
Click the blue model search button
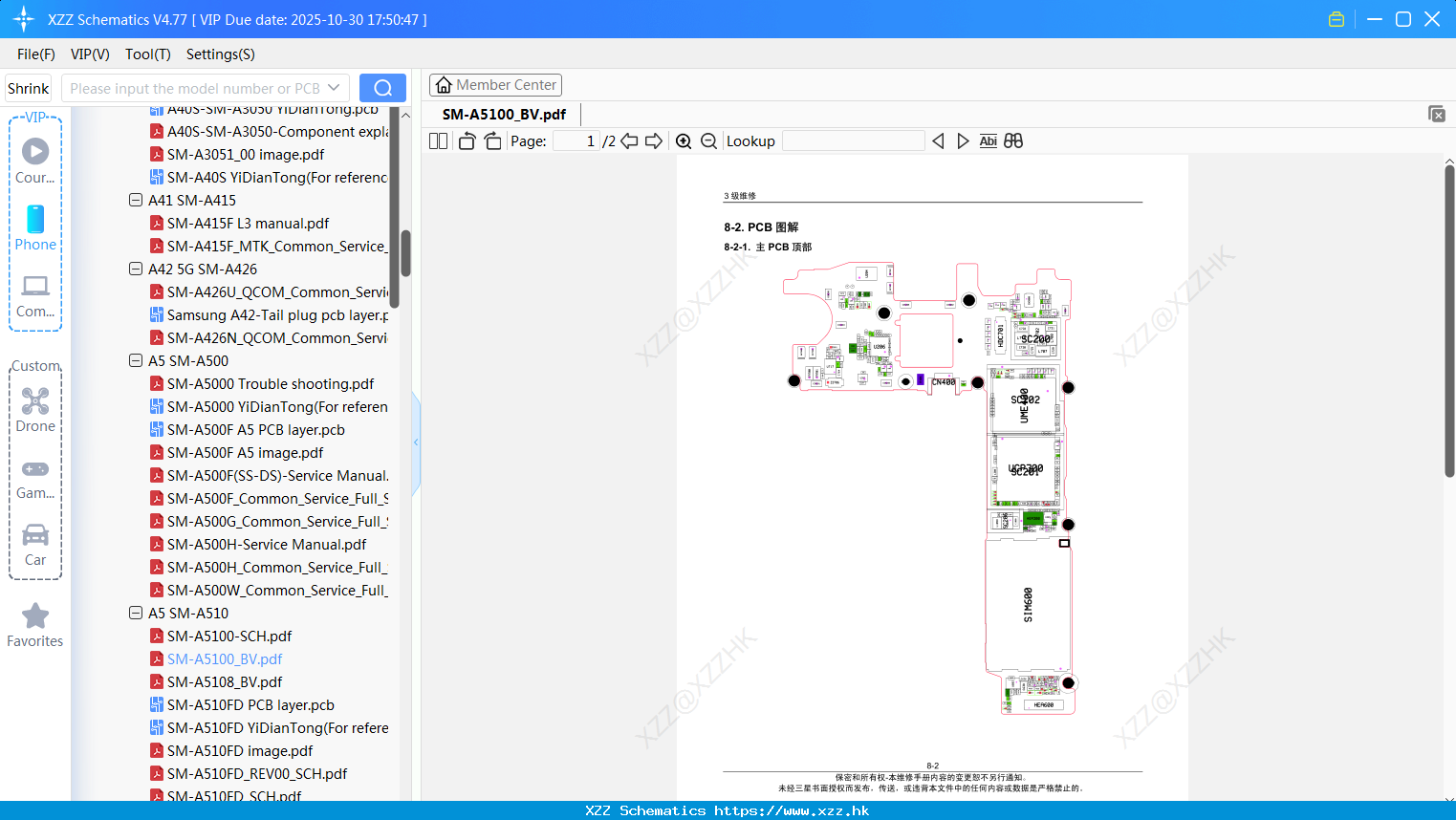tap(382, 88)
